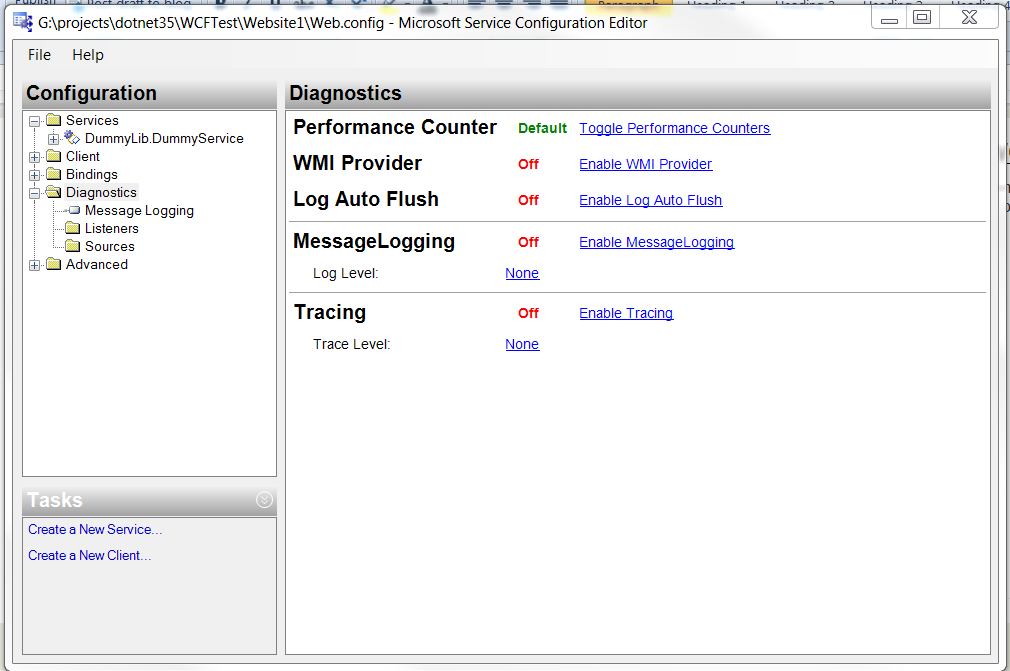The width and height of the screenshot is (1010, 671).
Task: Click the Log Level None link
Action: [522, 273]
